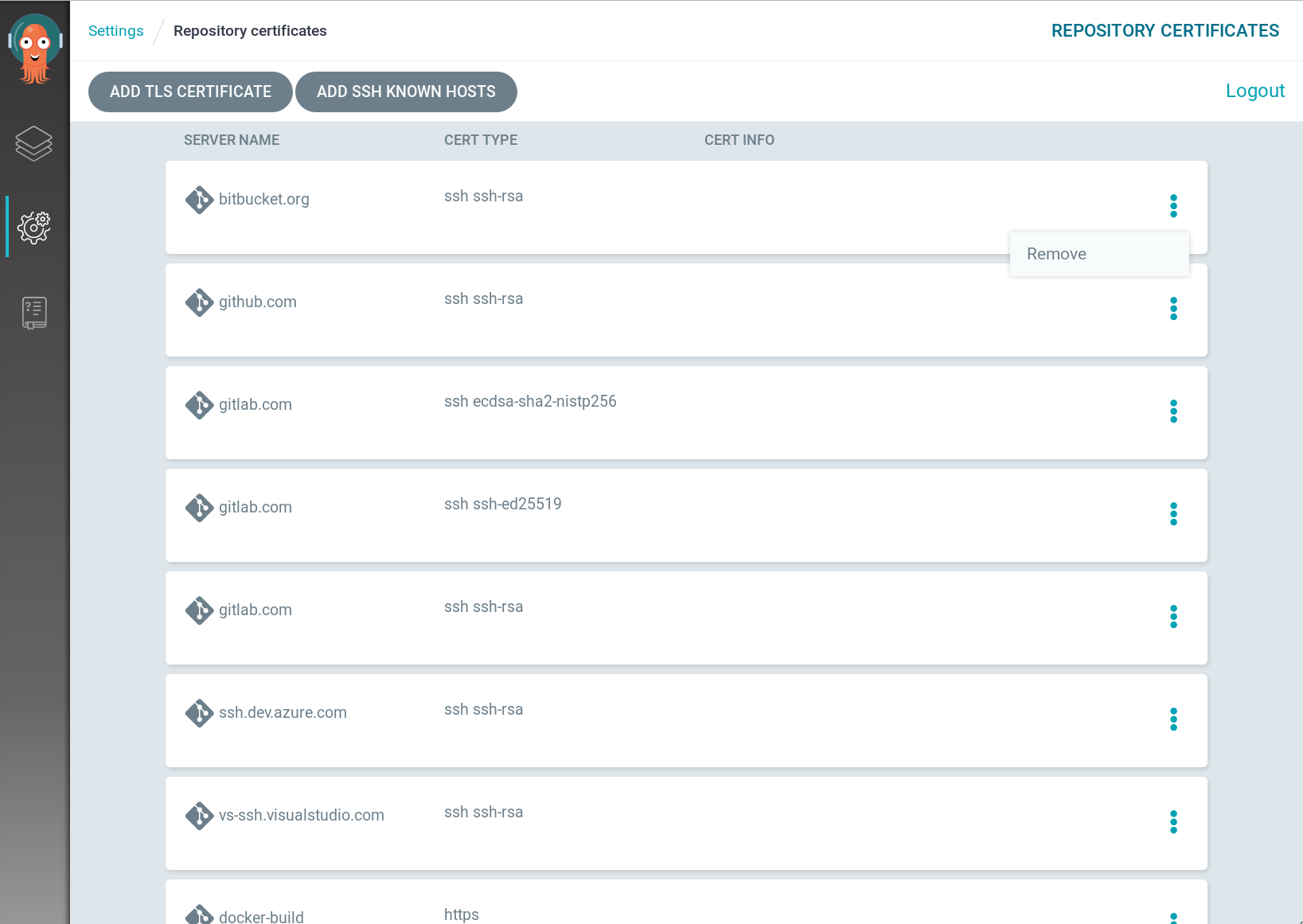Open the documentation book icon in sidebar

(x=34, y=313)
